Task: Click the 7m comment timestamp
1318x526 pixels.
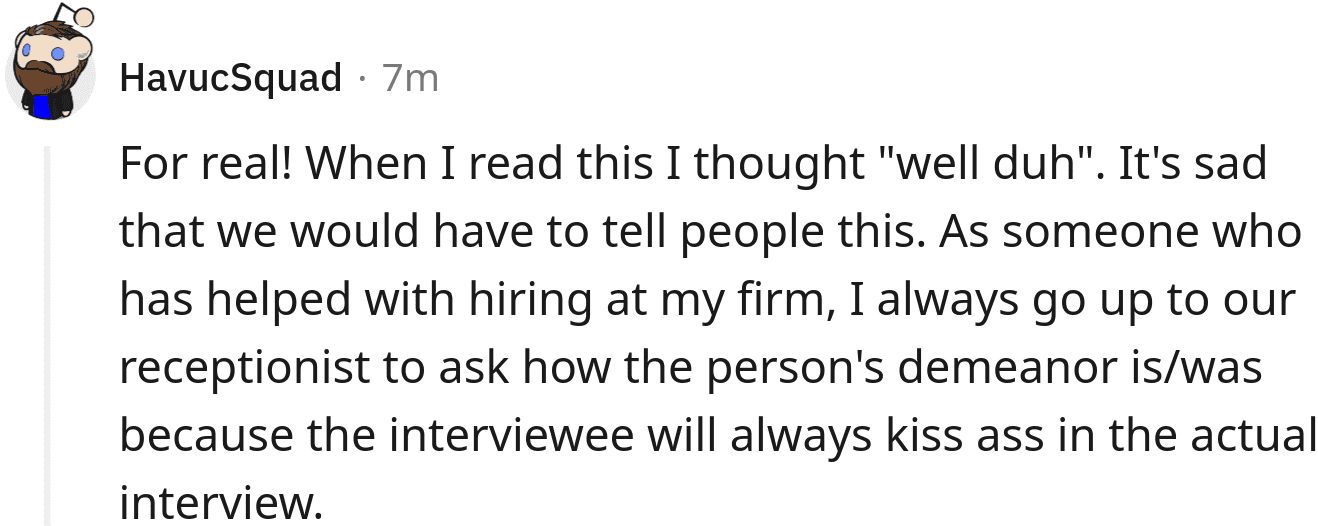Action: pos(410,77)
